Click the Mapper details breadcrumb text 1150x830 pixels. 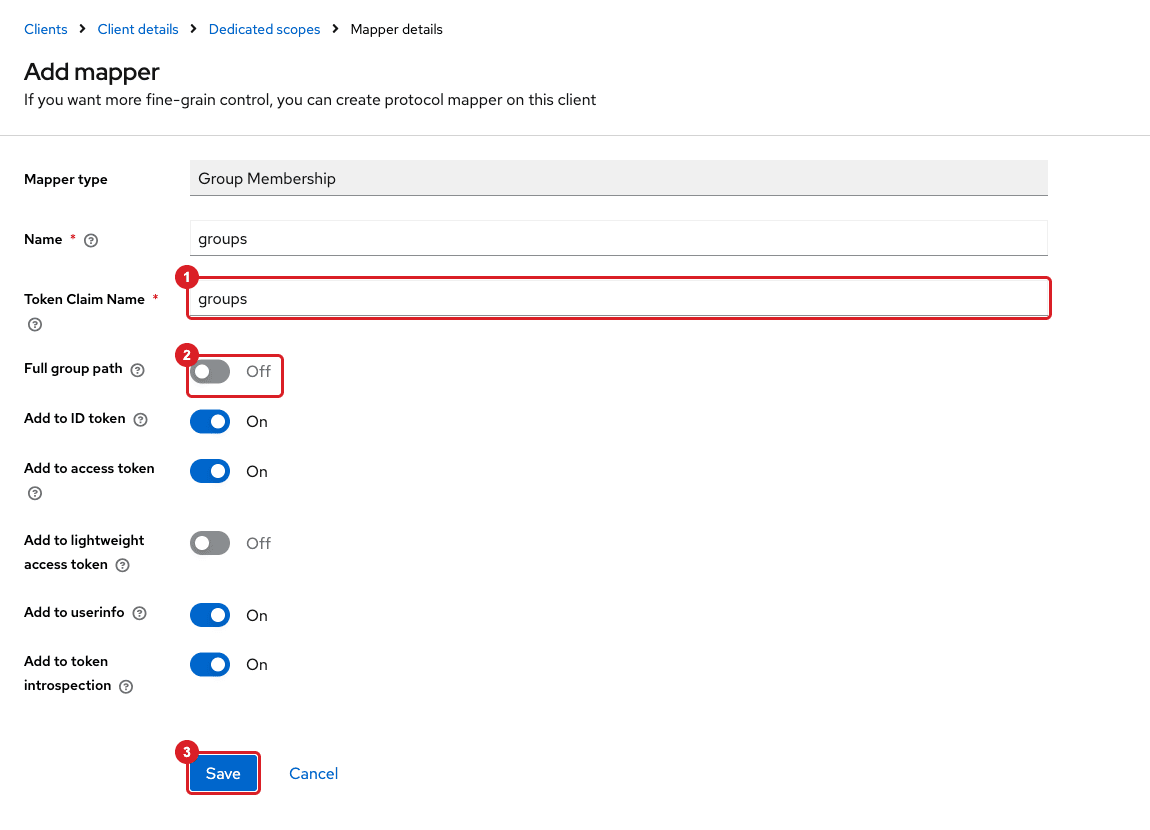point(397,29)
